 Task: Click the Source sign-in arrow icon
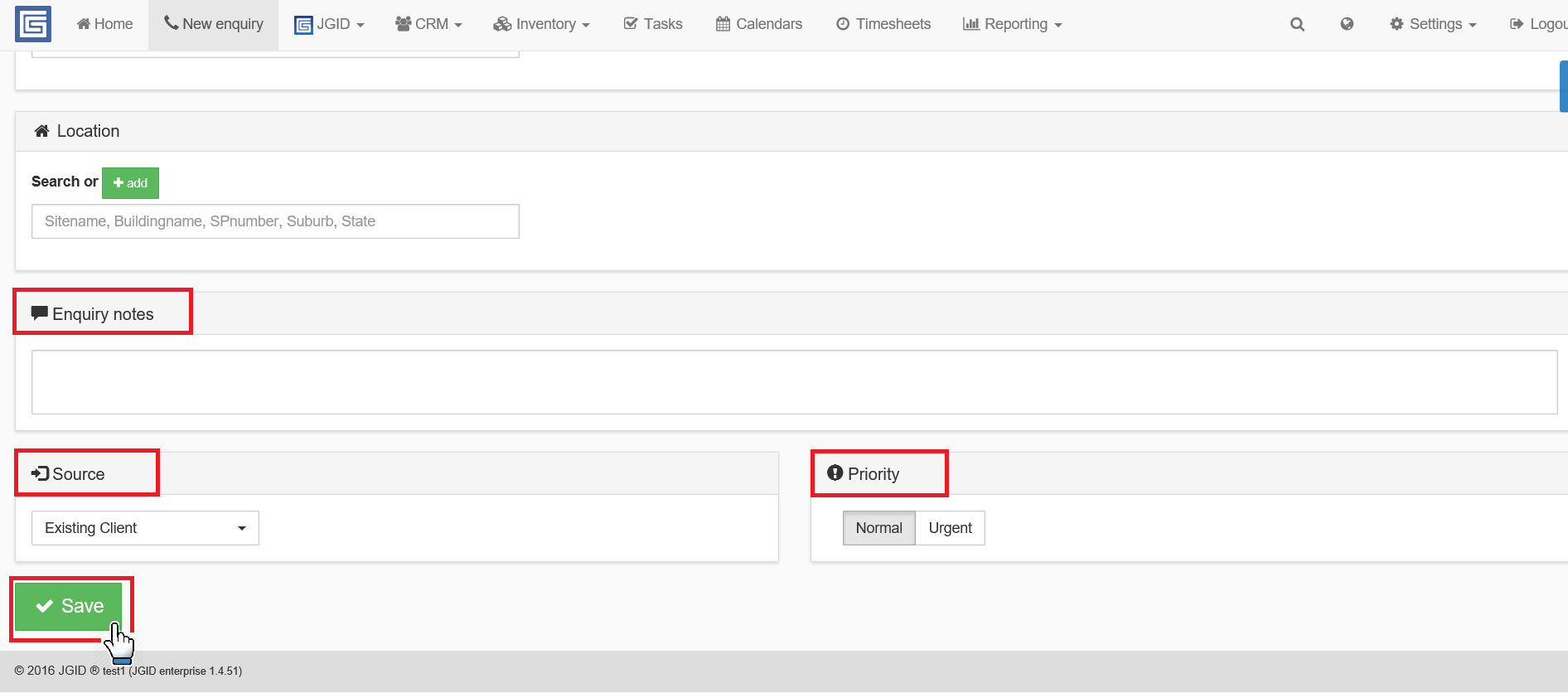click(x=40, y=473)
